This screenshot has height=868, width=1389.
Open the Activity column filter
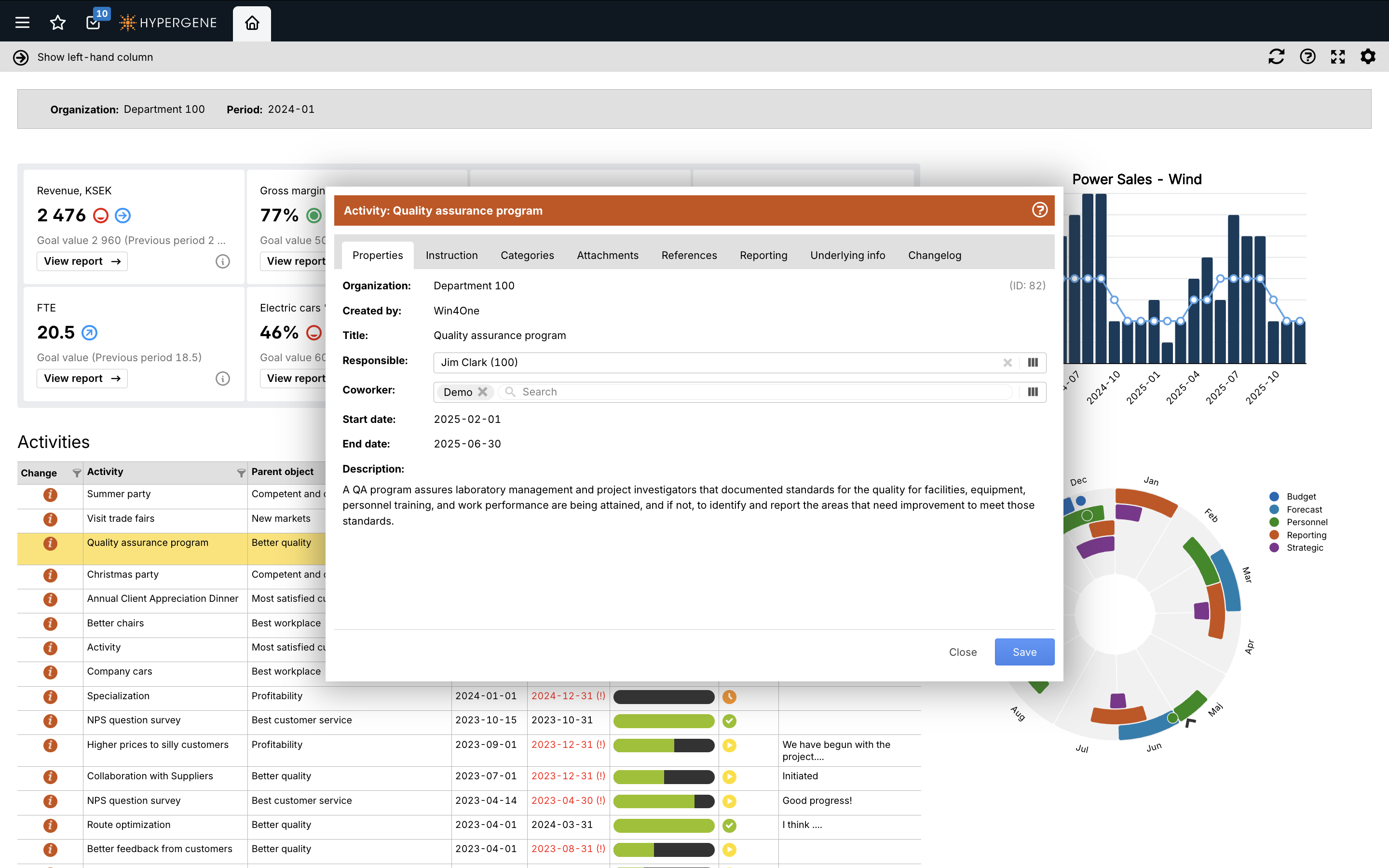tap(241, 473)
